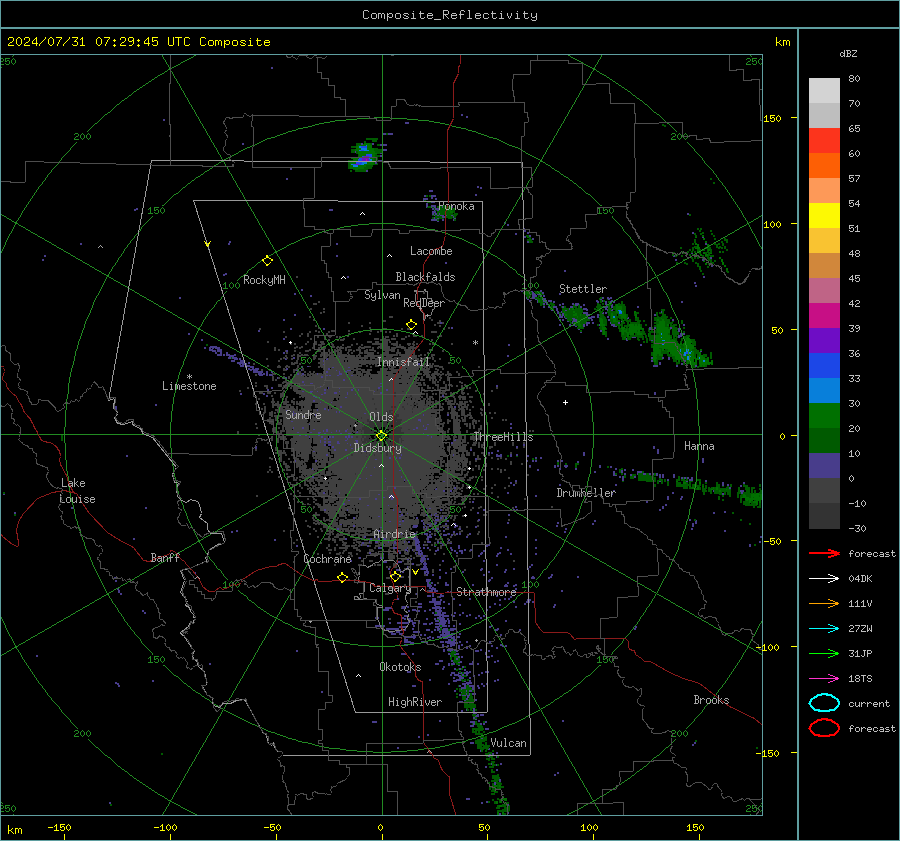This screenshot has width=900, height=841.
Task: Select the Brooks city label
Action: tap(711, 700)
